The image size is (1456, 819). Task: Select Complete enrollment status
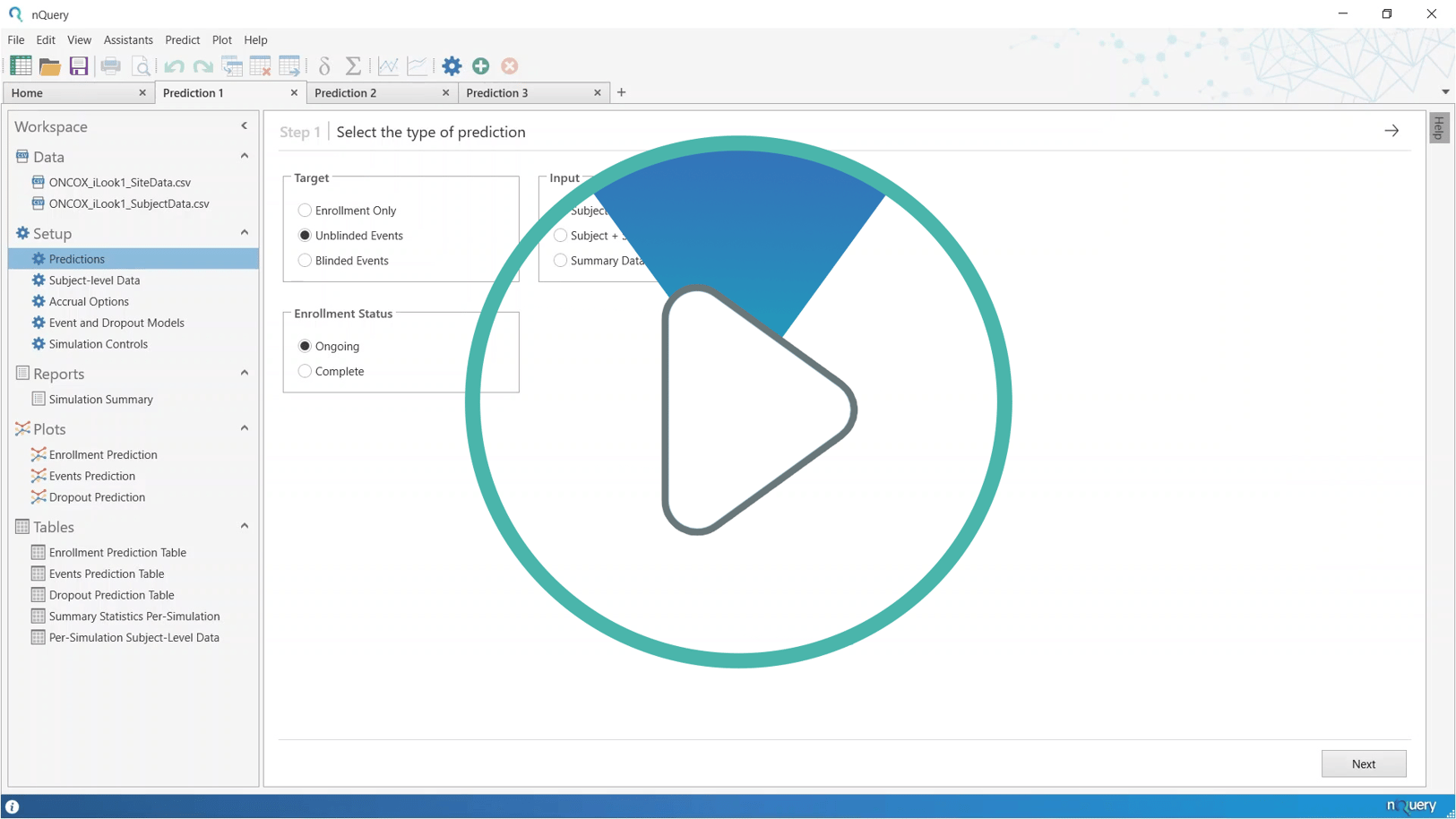pyautogui.click(x=305, y=370)
